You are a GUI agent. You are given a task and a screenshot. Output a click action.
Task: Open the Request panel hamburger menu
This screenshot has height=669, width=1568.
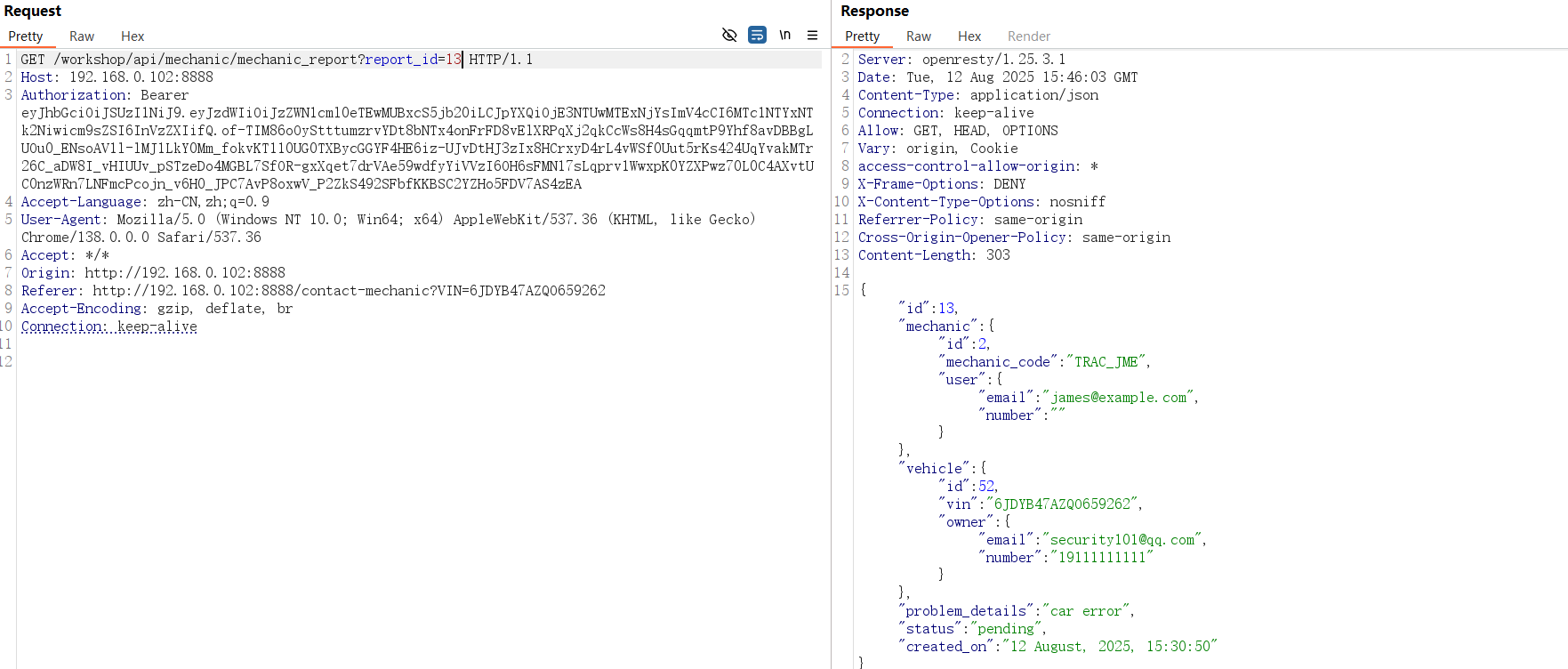coord(812,35)
